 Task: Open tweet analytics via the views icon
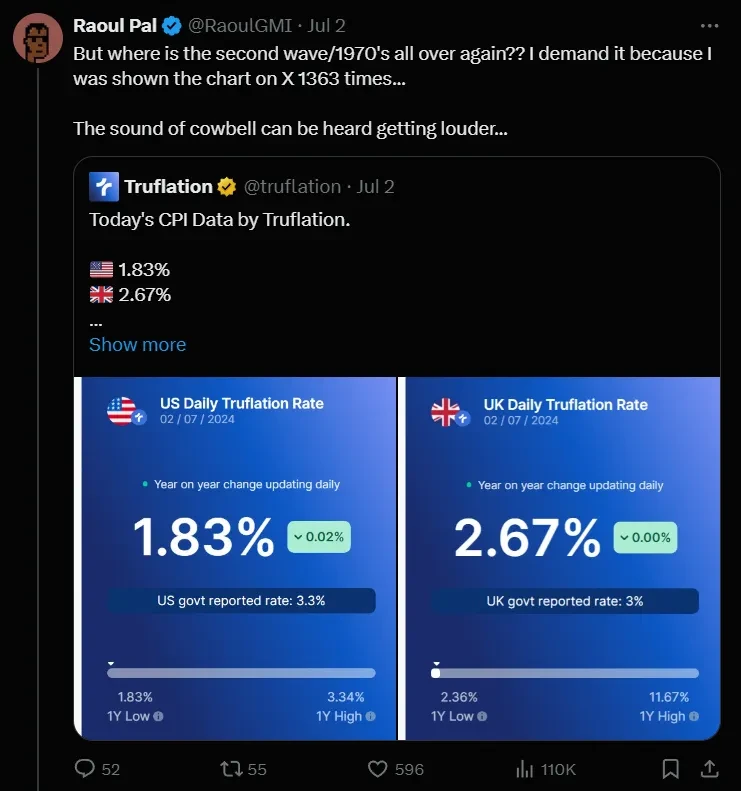pos(524,769)
